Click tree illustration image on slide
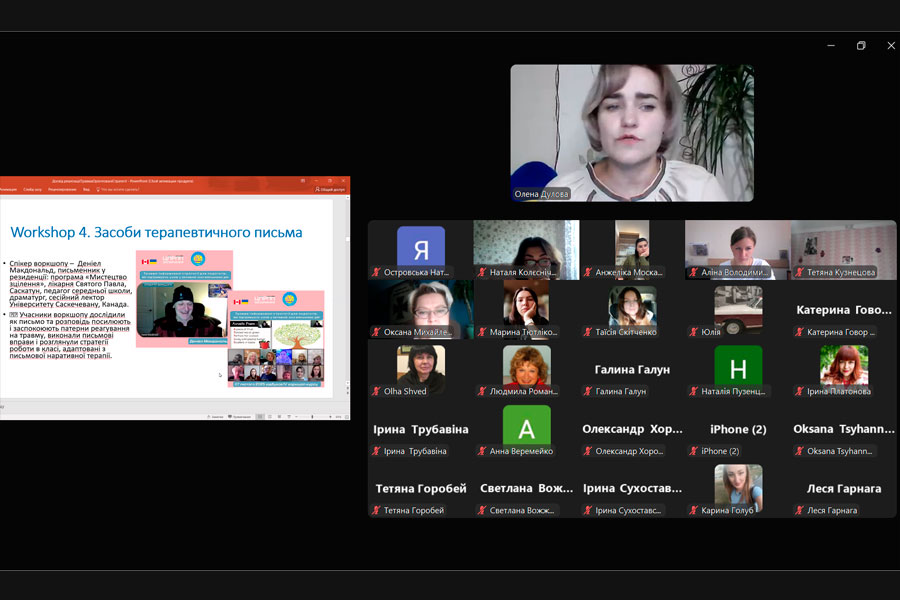 coord(298,334)
